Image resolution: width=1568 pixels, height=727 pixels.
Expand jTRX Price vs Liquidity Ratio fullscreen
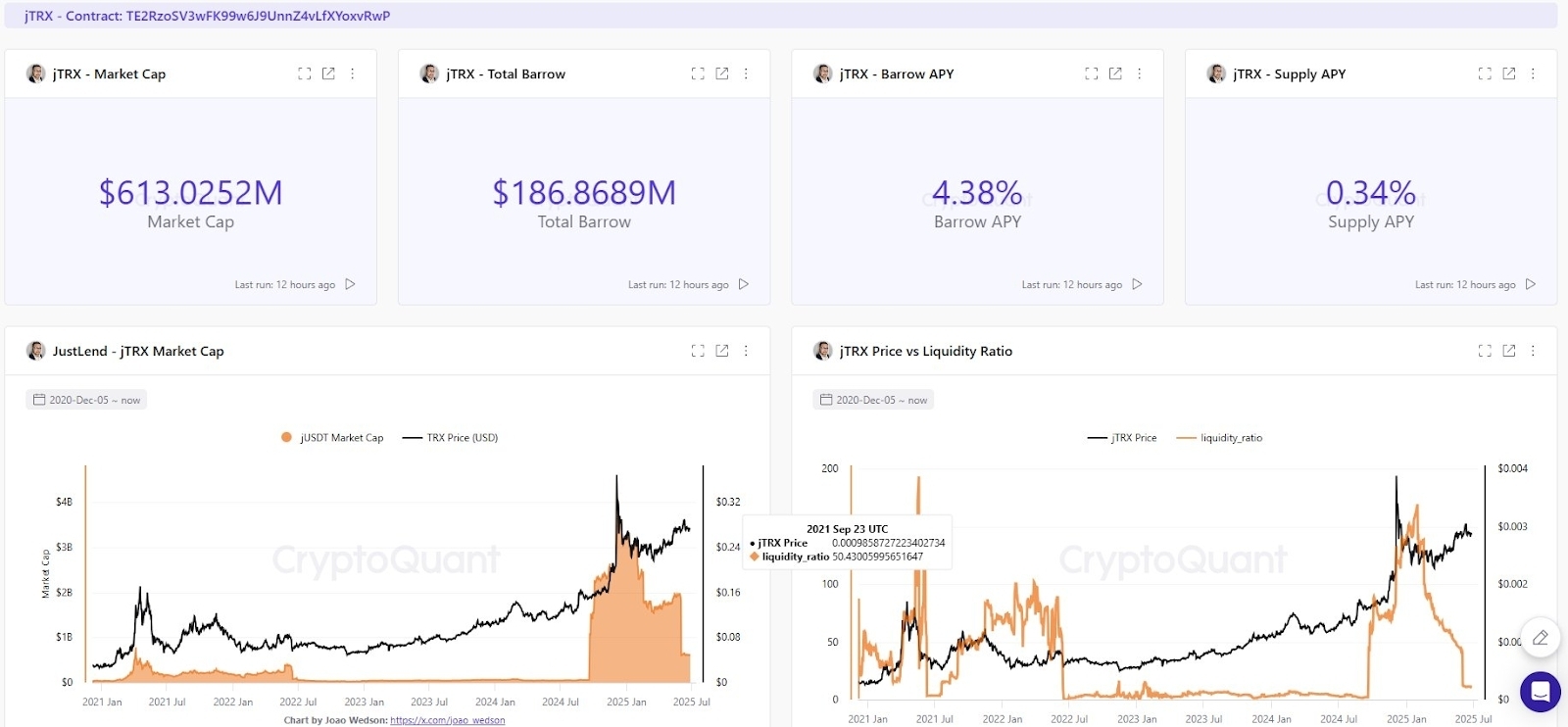coord(1485,351)
